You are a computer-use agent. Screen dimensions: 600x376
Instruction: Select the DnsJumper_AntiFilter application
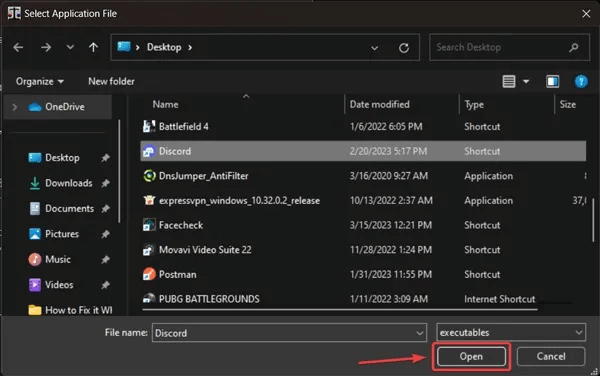363,176
